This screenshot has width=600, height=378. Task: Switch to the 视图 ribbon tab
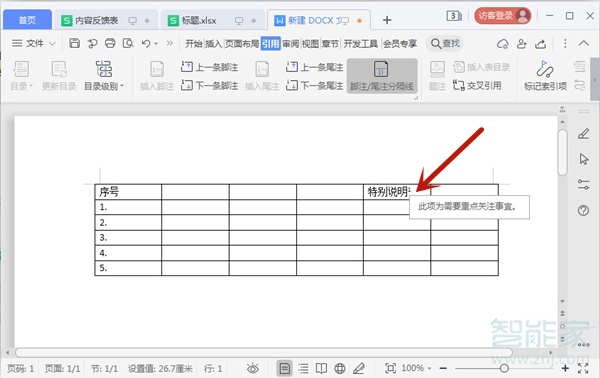(310, 44)
